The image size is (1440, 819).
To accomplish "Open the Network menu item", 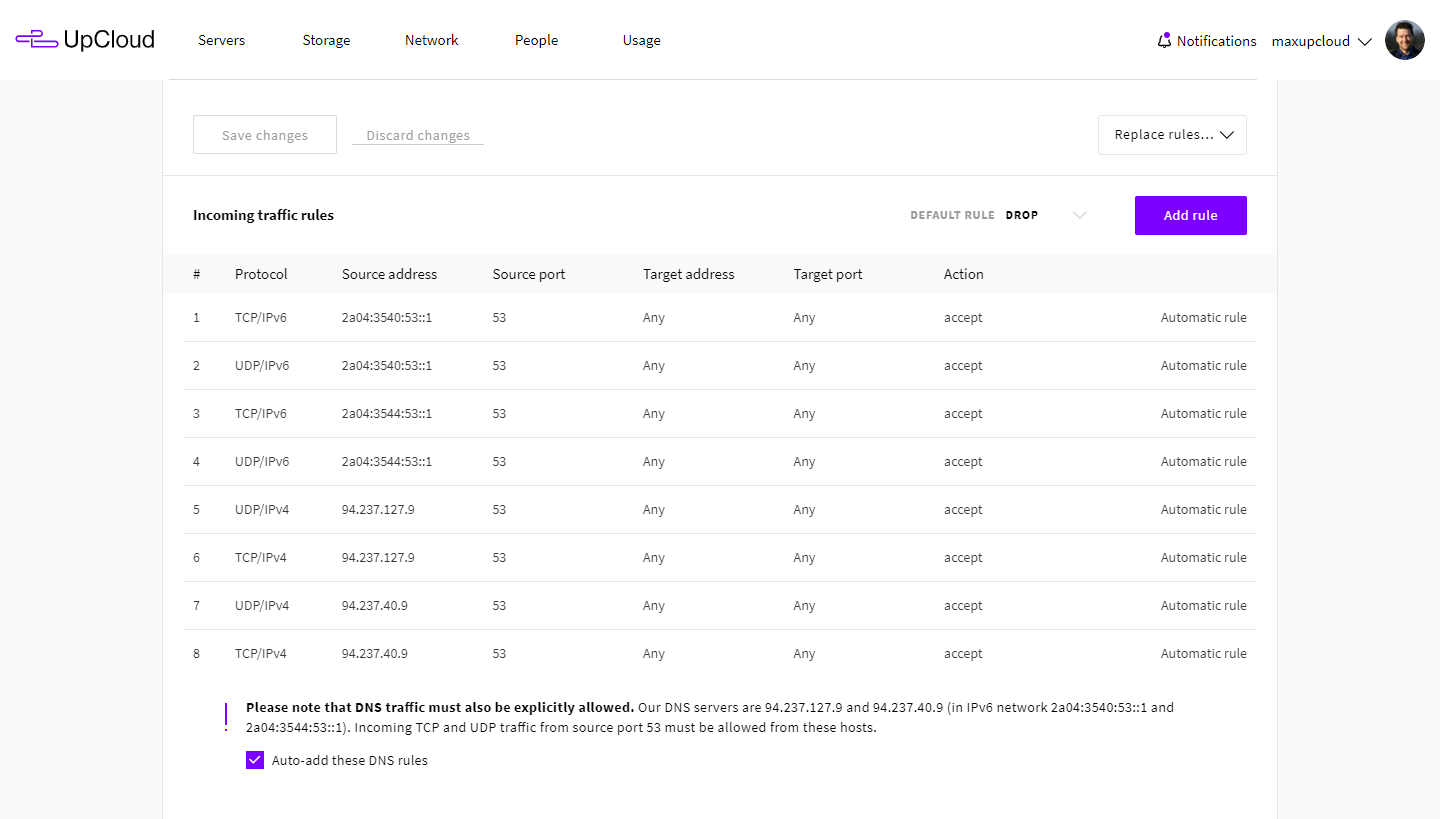I will [431, 41].
